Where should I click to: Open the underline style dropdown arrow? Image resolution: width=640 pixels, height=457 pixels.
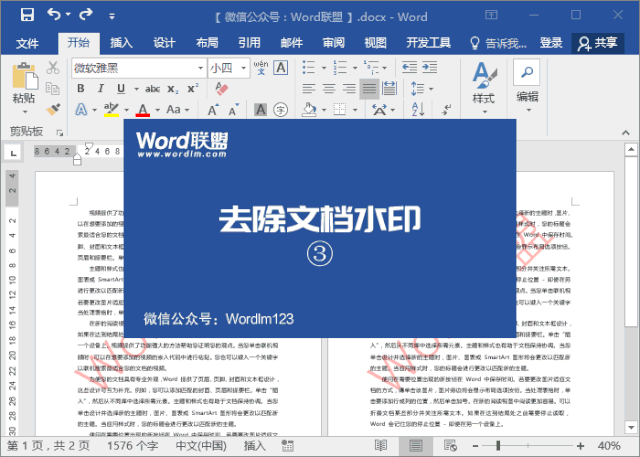(x=136, y=89)
